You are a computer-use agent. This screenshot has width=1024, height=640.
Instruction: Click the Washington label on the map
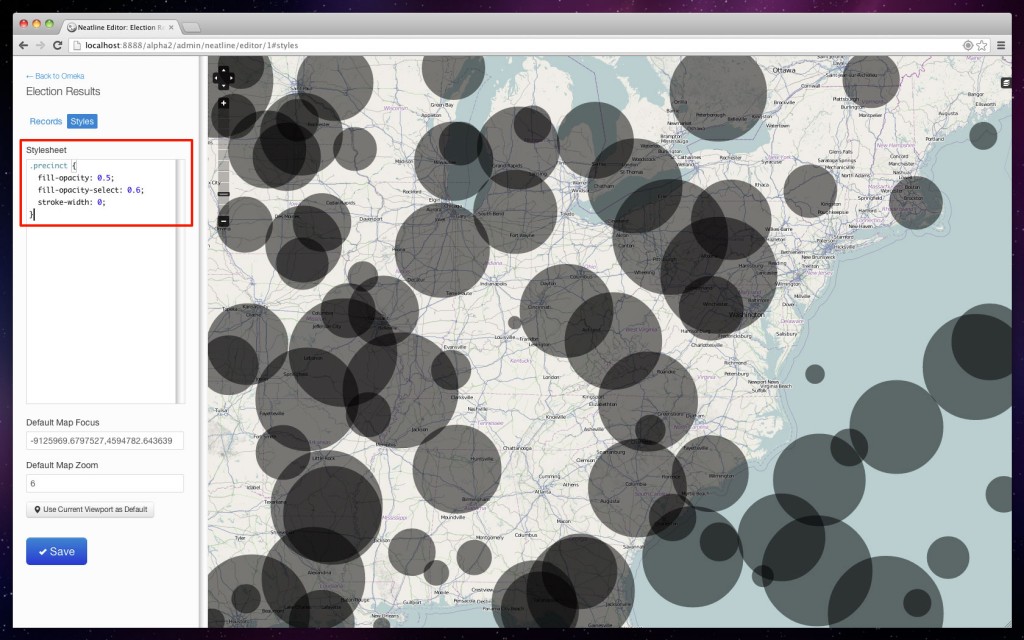click(746, 315)
